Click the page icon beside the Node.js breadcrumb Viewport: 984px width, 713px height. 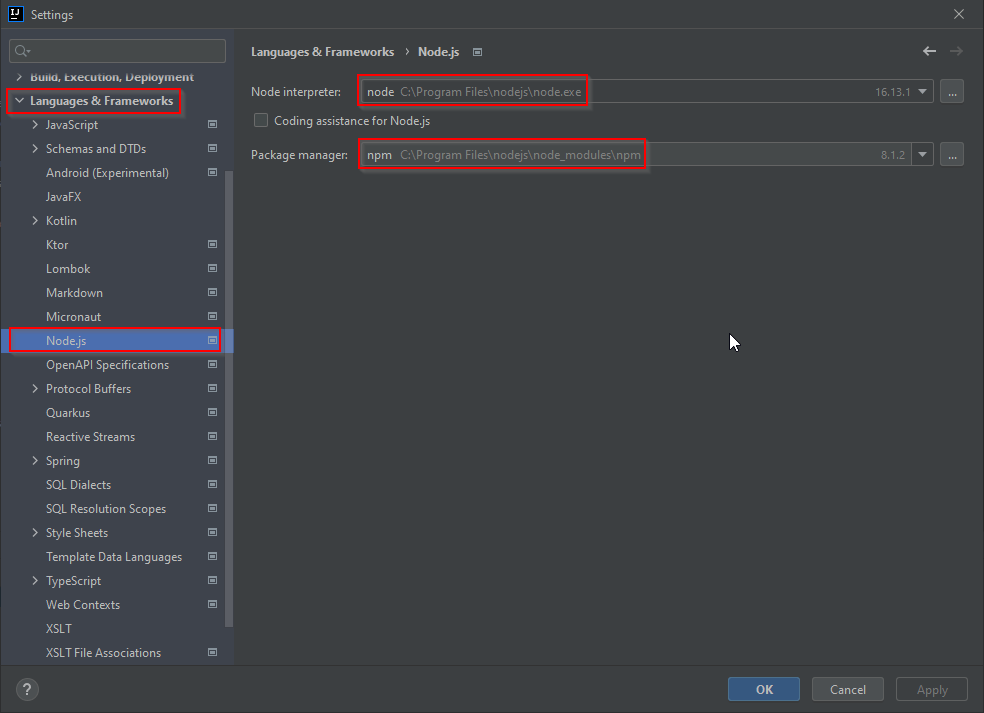[477, 51]
